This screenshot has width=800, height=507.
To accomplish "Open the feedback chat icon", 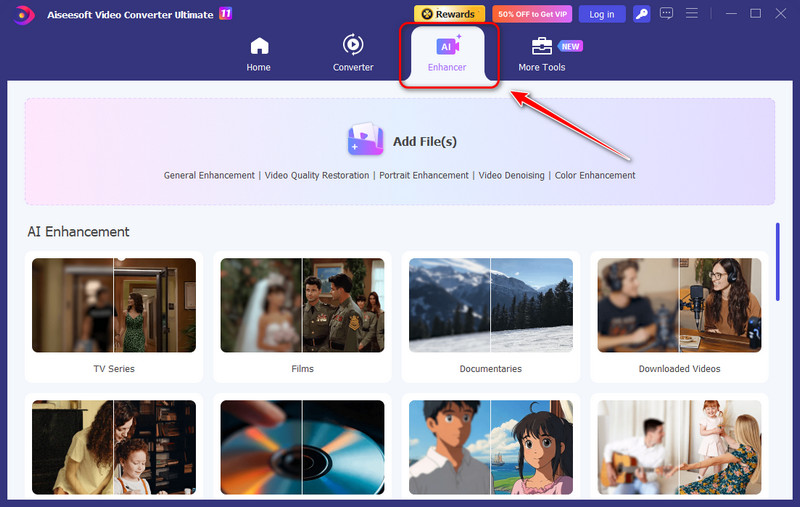I will 667,14.
